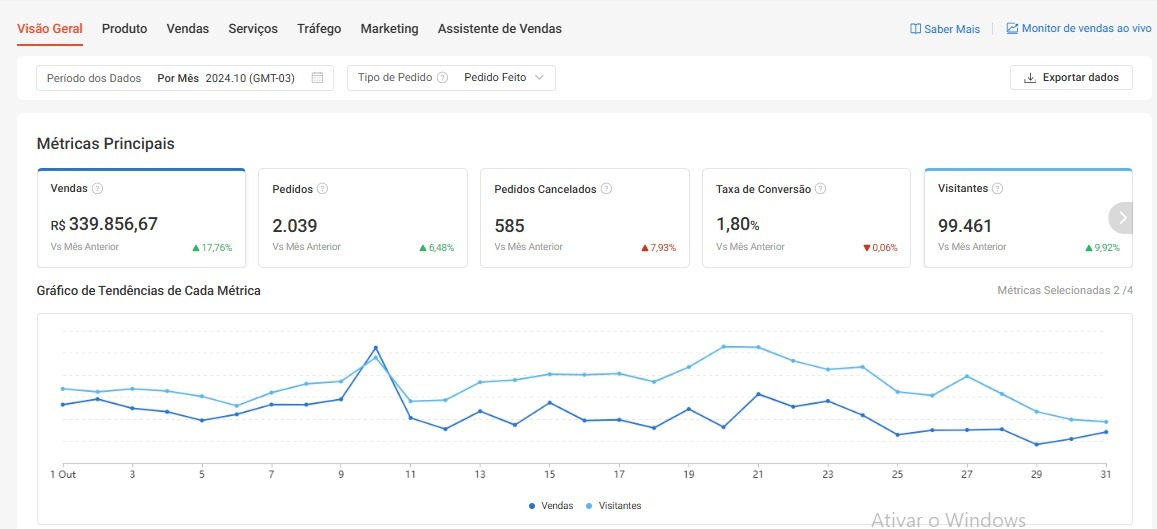Open the Marketing tab
This screenshot has height=529, width=1157.
click(389, 29)
